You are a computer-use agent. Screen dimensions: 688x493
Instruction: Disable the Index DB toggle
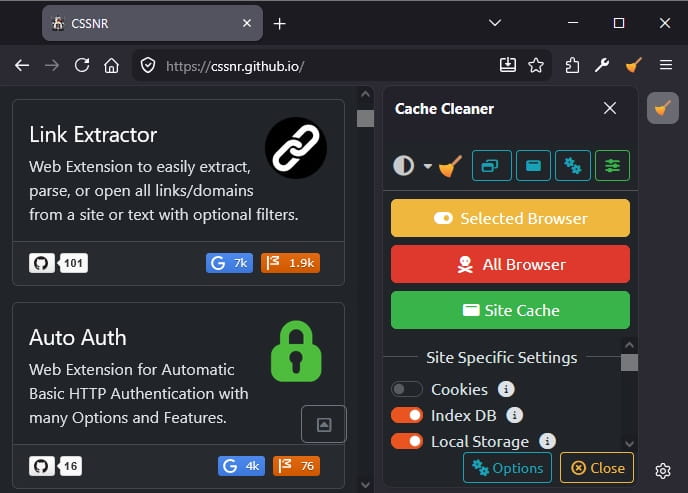click(x=407, y=415)
